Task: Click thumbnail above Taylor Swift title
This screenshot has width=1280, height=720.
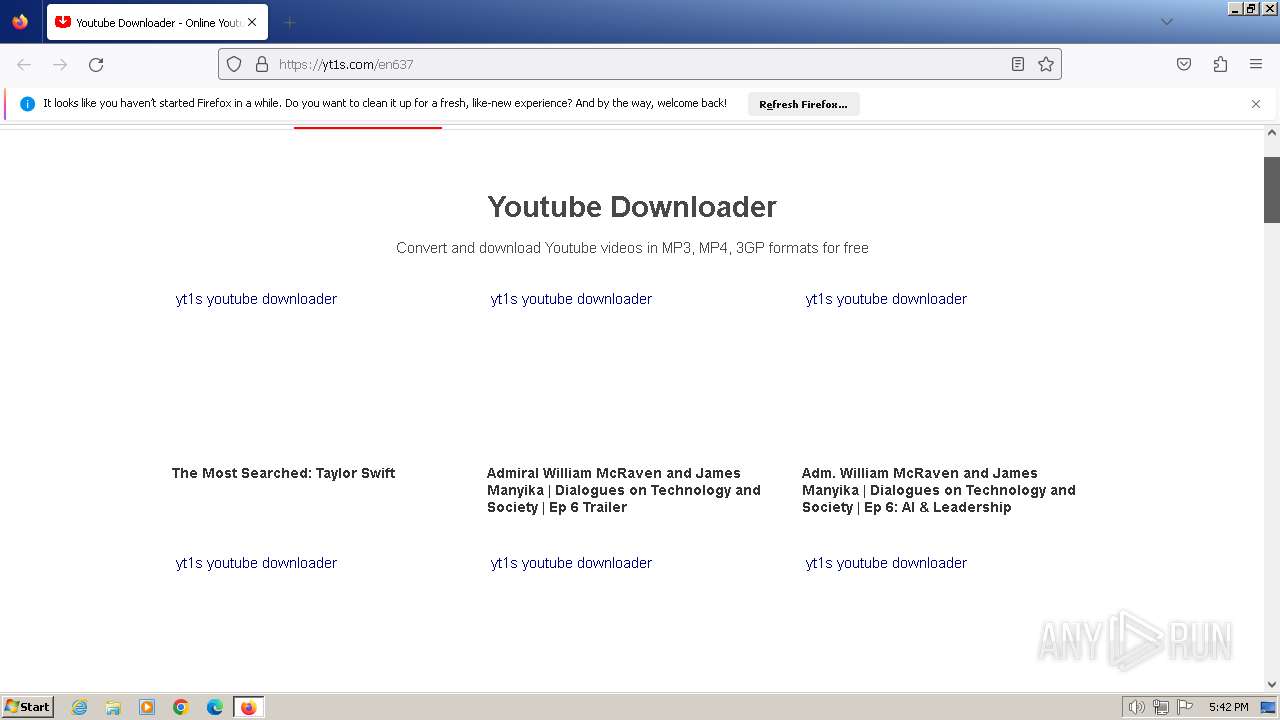Action: pyautogui.click(x=256, y=299)
